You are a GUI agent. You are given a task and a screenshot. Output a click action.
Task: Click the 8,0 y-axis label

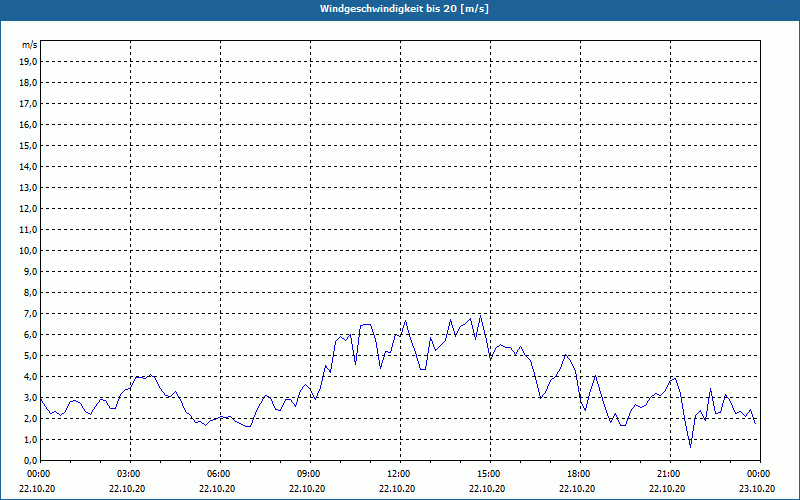pos(31,293)
